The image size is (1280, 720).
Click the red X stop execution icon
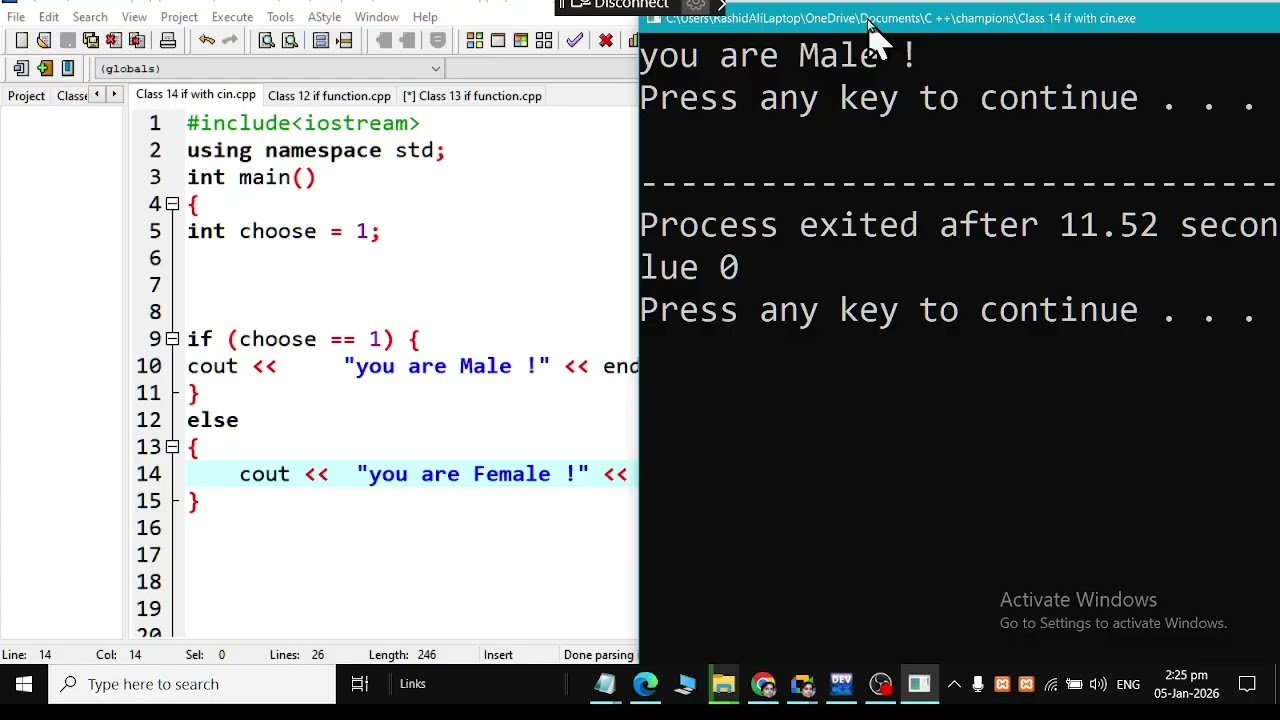[606, 40]
